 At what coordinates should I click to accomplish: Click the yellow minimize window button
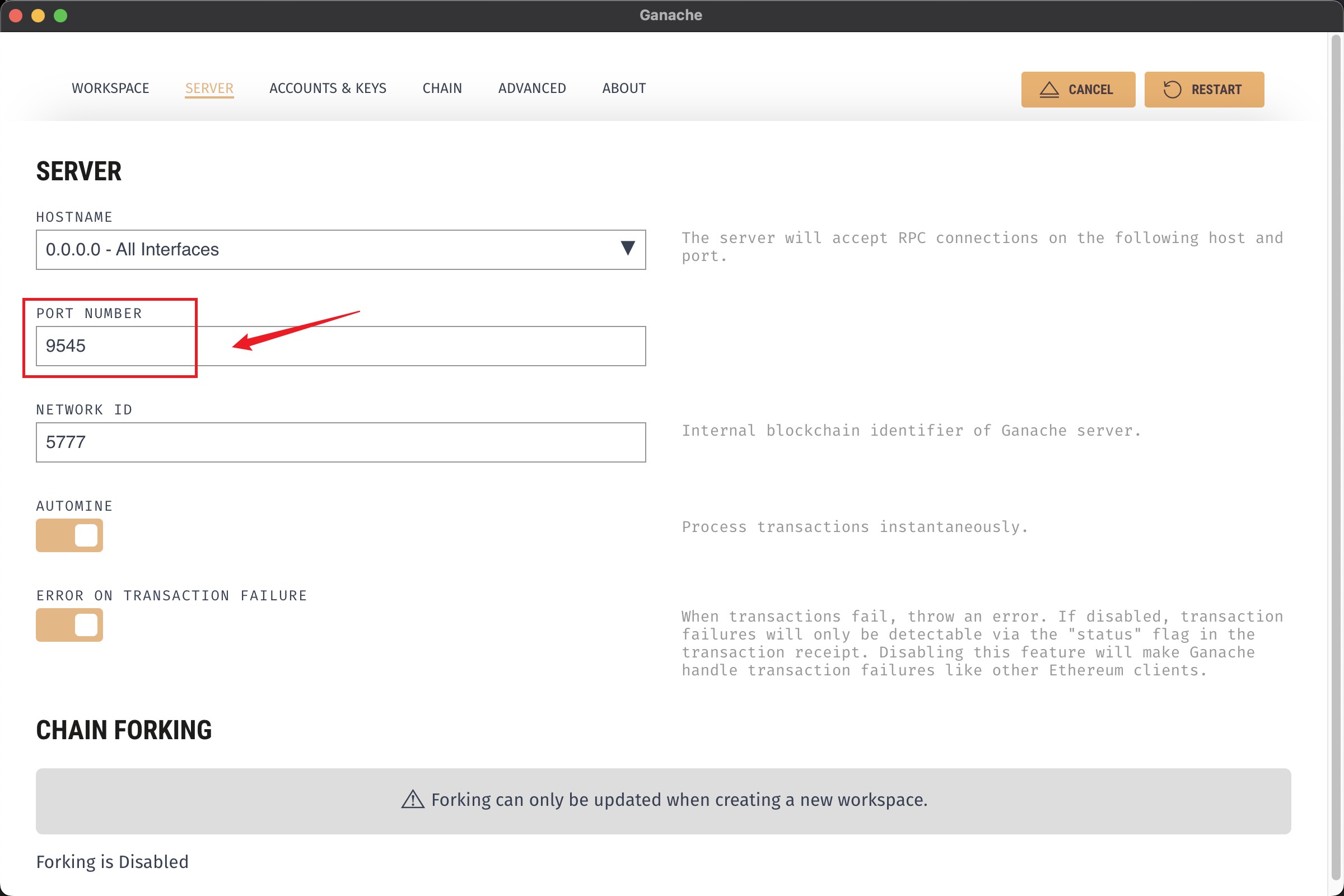pos(38,16)
